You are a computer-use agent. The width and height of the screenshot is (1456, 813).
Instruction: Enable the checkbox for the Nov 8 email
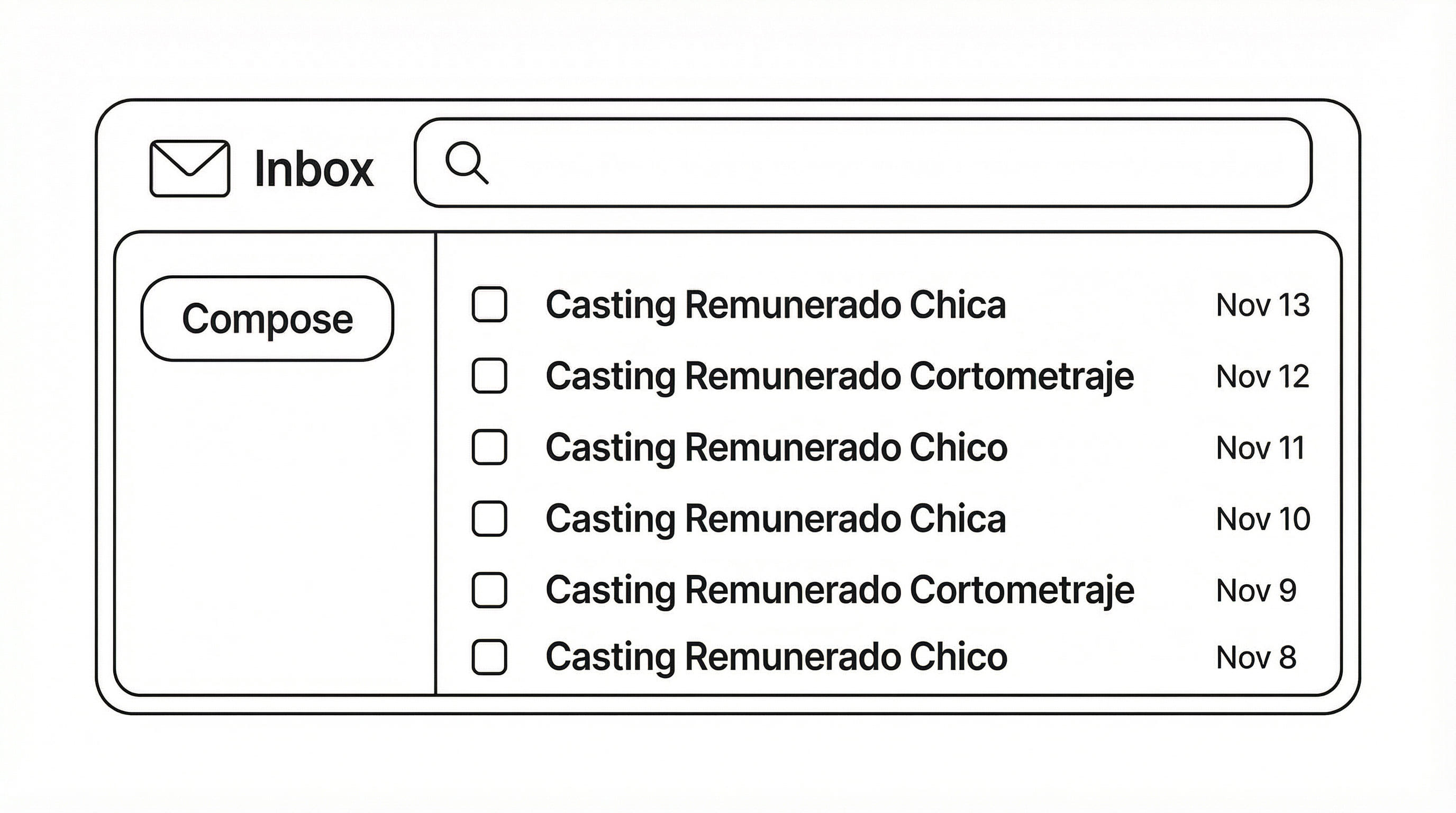pos(489,657)
